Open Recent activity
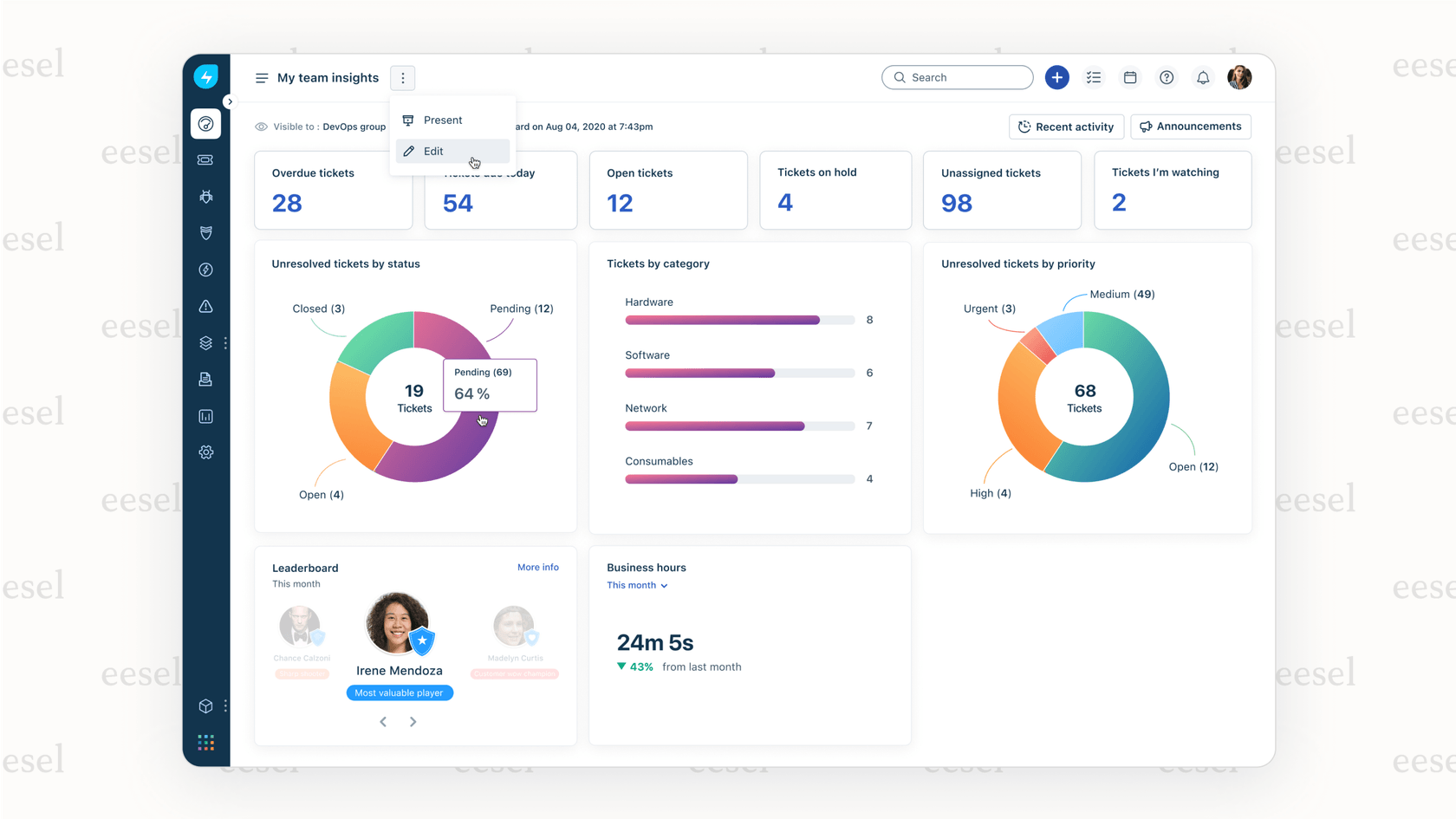The image size is (1456, 819). pyautogui.click(x=1066, y=127)
